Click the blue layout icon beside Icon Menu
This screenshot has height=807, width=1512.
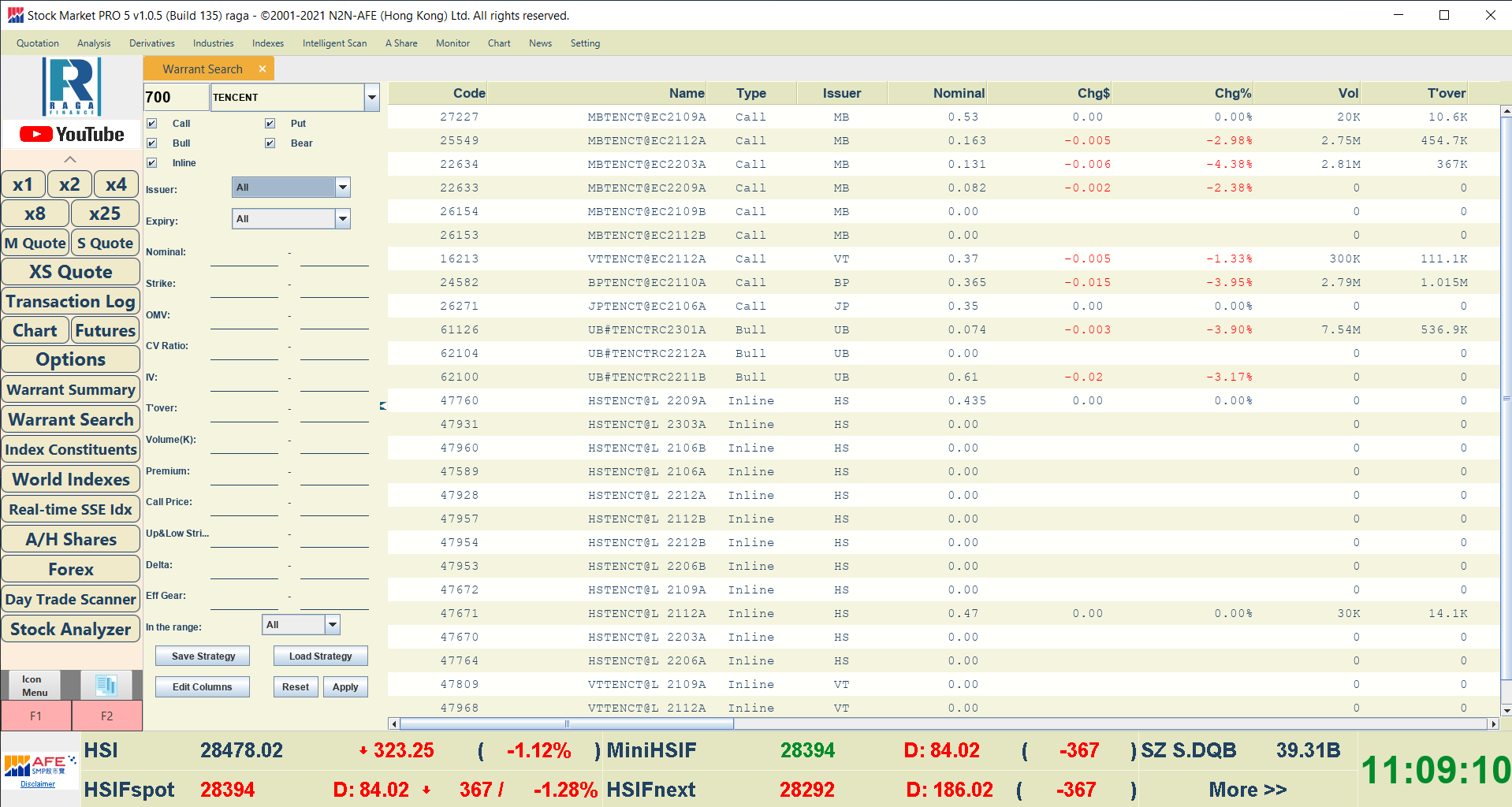point(106,685)
